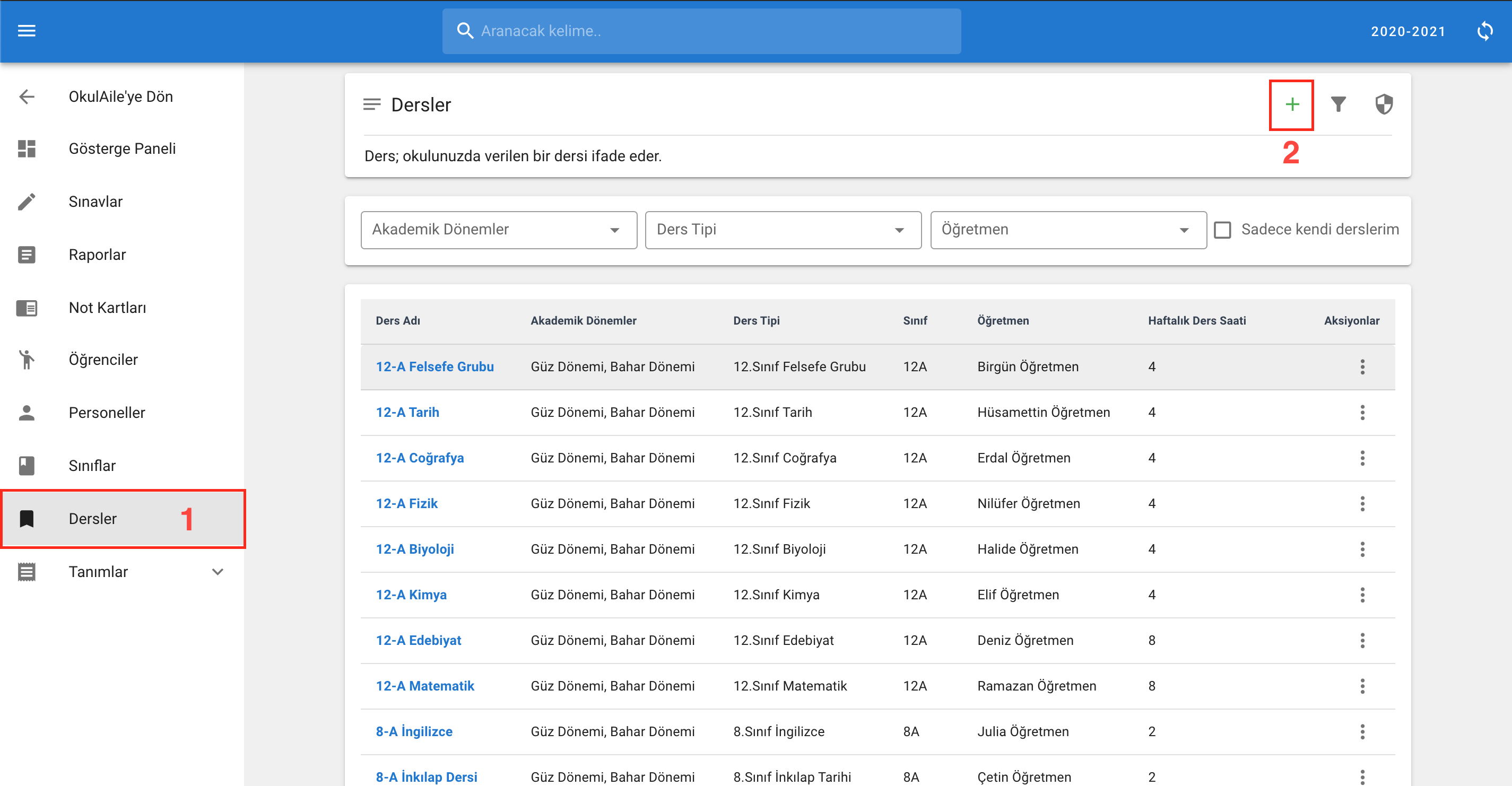
Task: Click the Not Kartları card icon
Action: (x=27, y=308)
